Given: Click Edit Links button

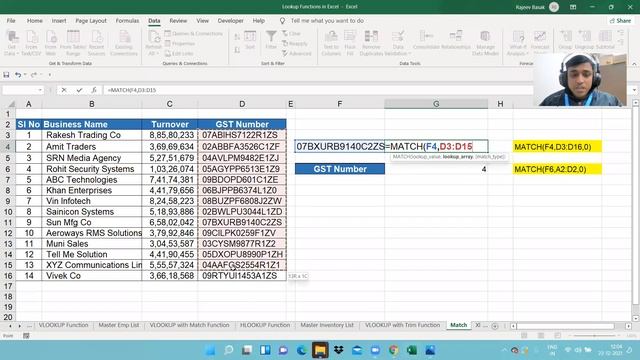Looking at the screenshot, I should point(179,53).
